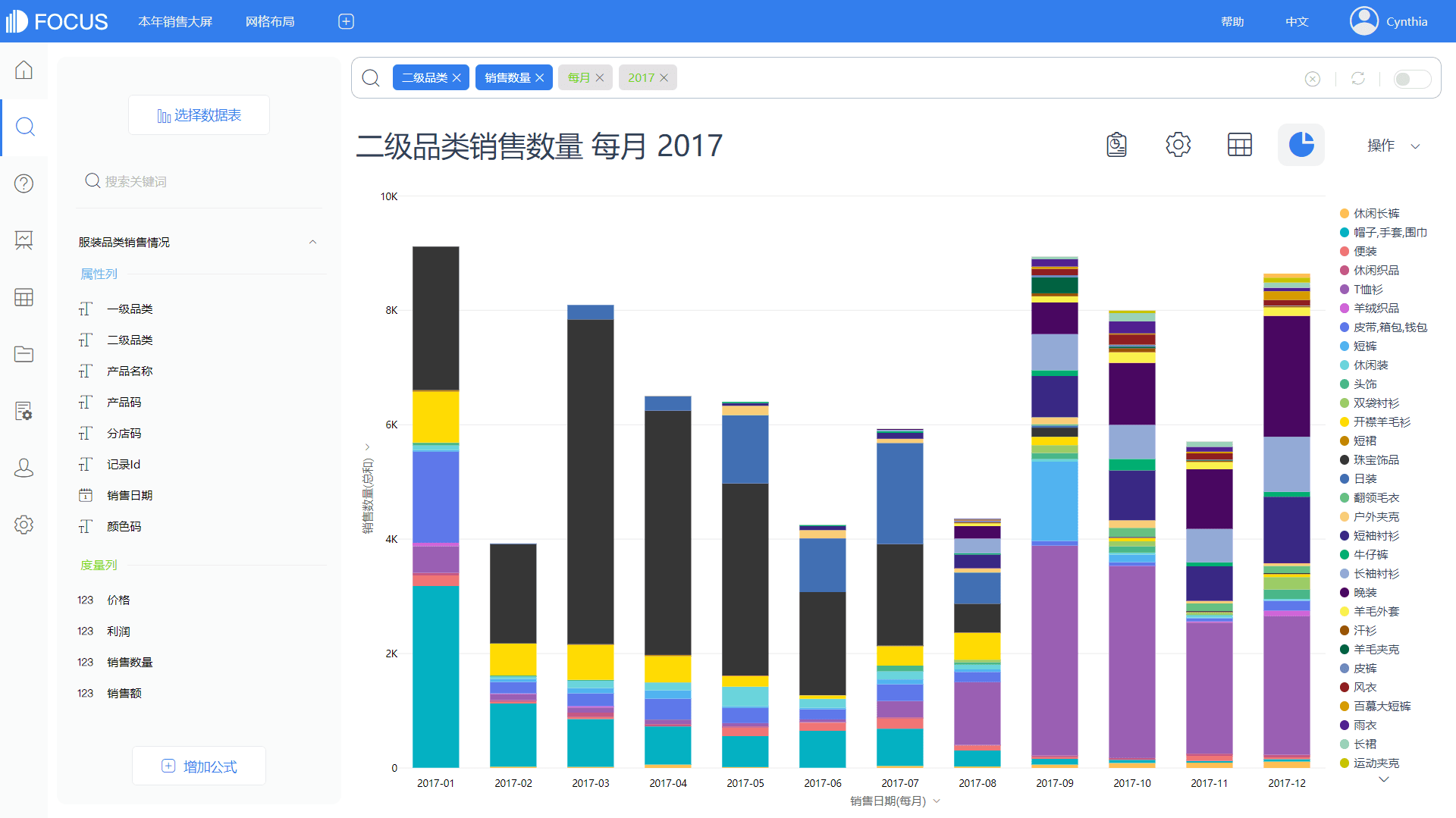Toggle 帽子,手套,围巾 legend series
Image resolution: width=1456 pixels, height=818 pixels.
1383,233
